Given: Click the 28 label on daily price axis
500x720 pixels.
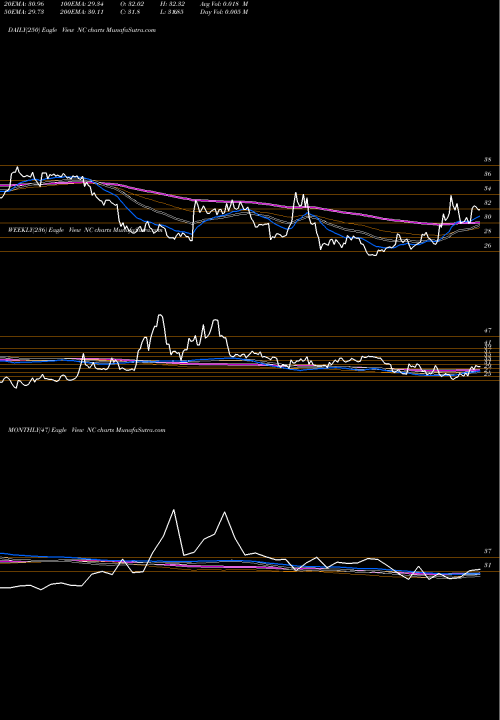Looking at the screenshot, I should [487, 231].
